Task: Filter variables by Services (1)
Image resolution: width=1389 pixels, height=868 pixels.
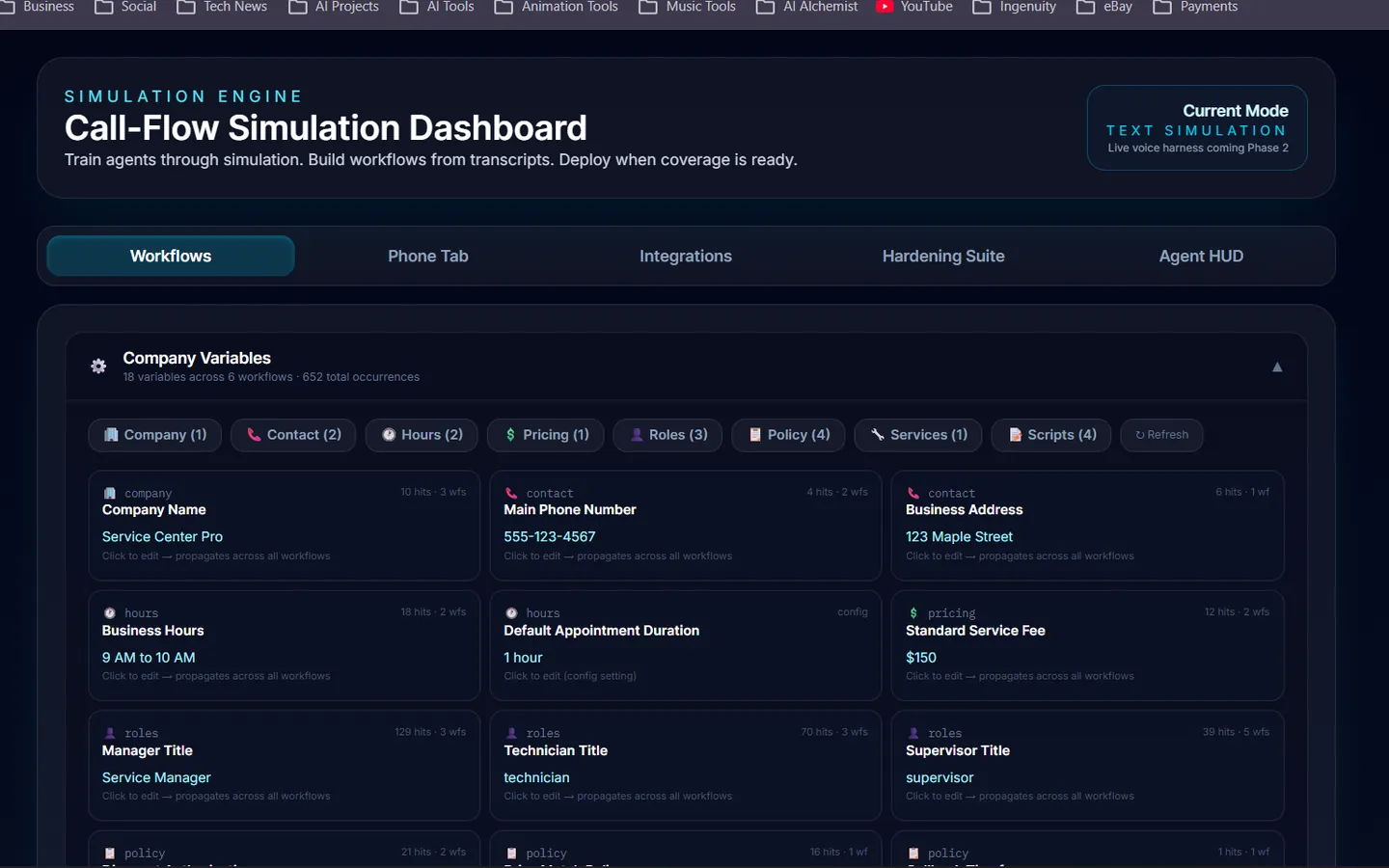Action: click(918, 435)
